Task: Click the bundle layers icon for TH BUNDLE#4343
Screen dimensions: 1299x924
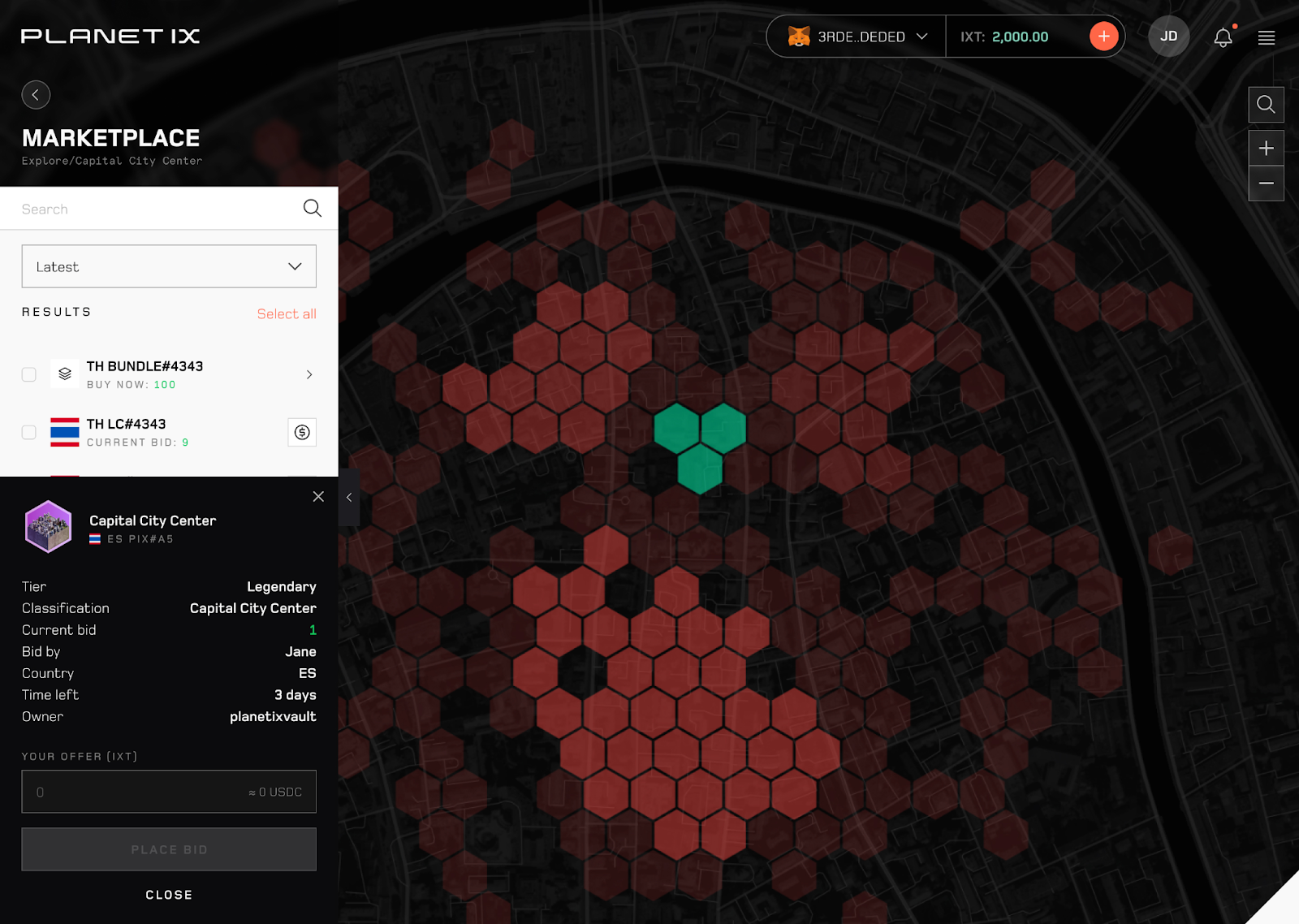Action: point(65,373)
